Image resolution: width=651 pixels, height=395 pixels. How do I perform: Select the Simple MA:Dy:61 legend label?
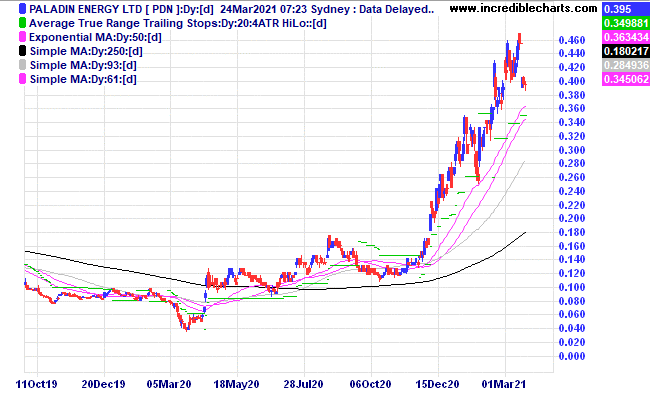tap(83, 79)
